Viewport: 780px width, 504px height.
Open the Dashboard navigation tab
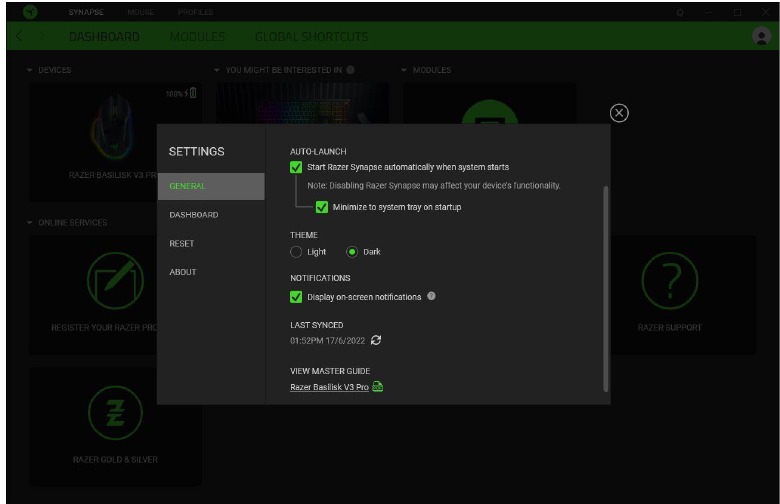104,36
